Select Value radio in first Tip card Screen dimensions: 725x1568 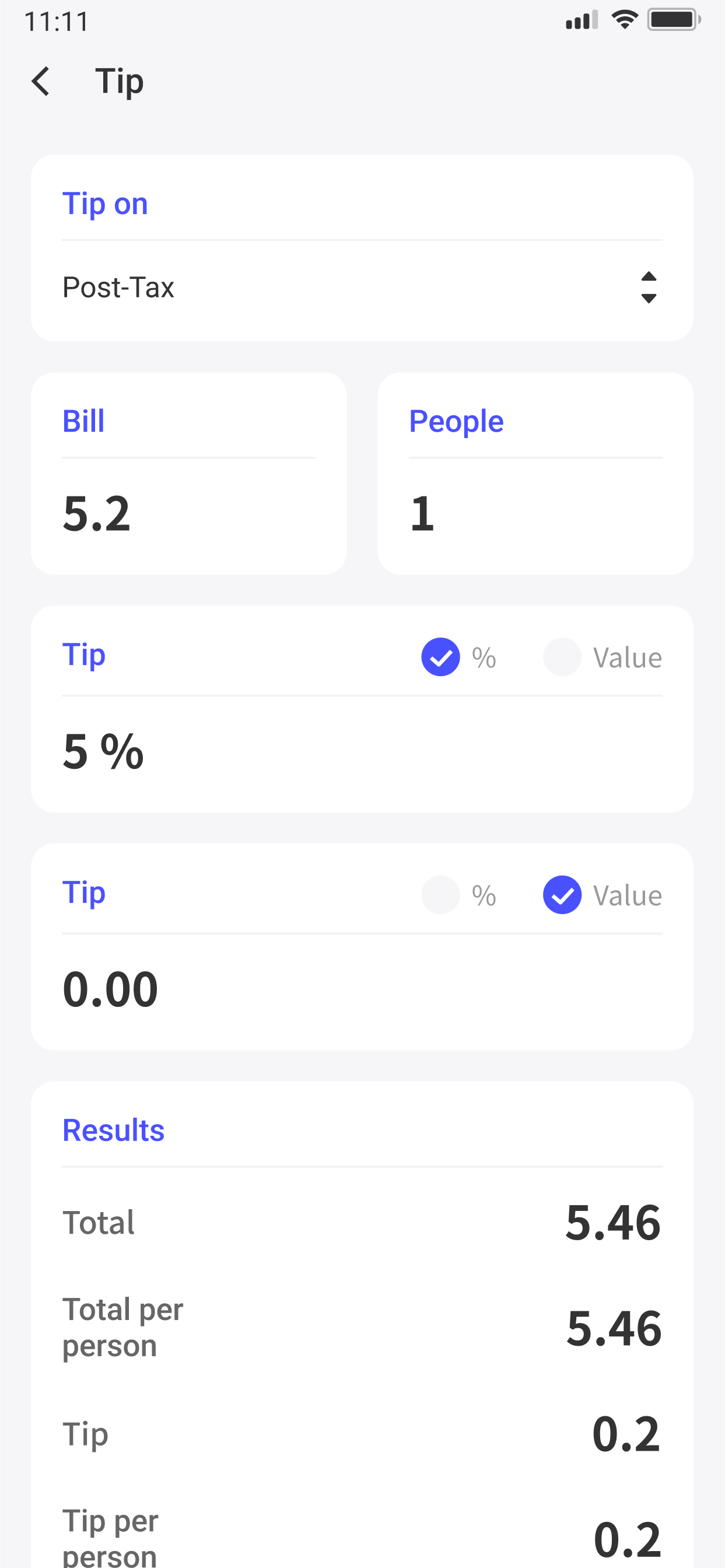click(x=562, y=657)
